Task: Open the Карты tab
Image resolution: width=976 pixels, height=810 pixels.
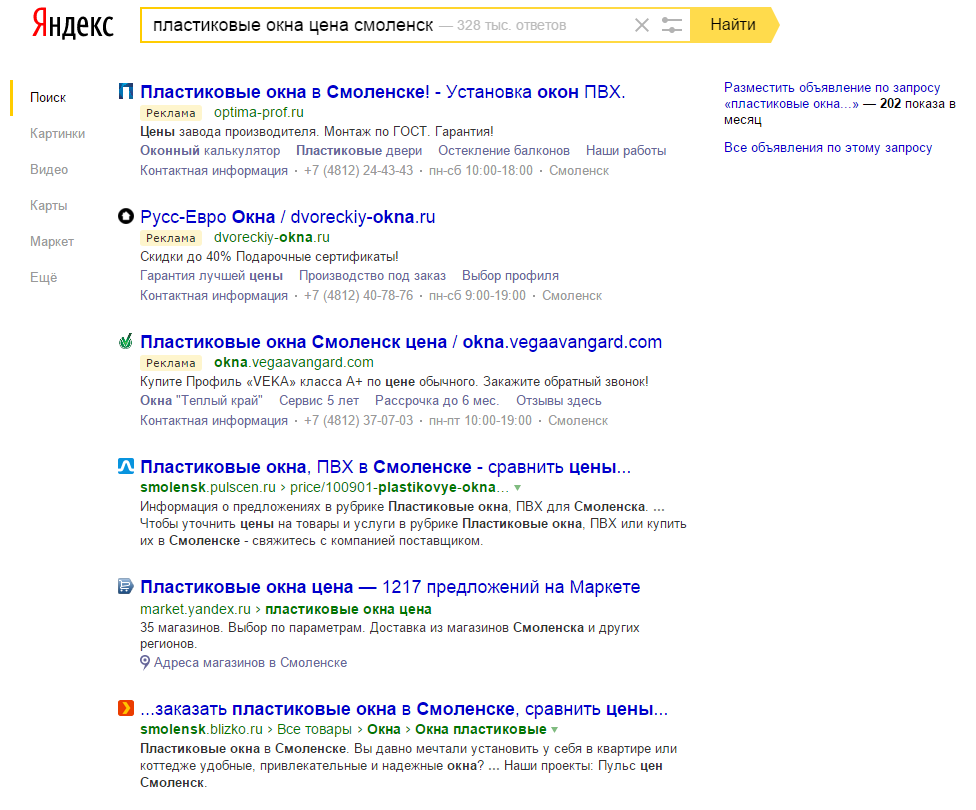Action: (49, 206)
